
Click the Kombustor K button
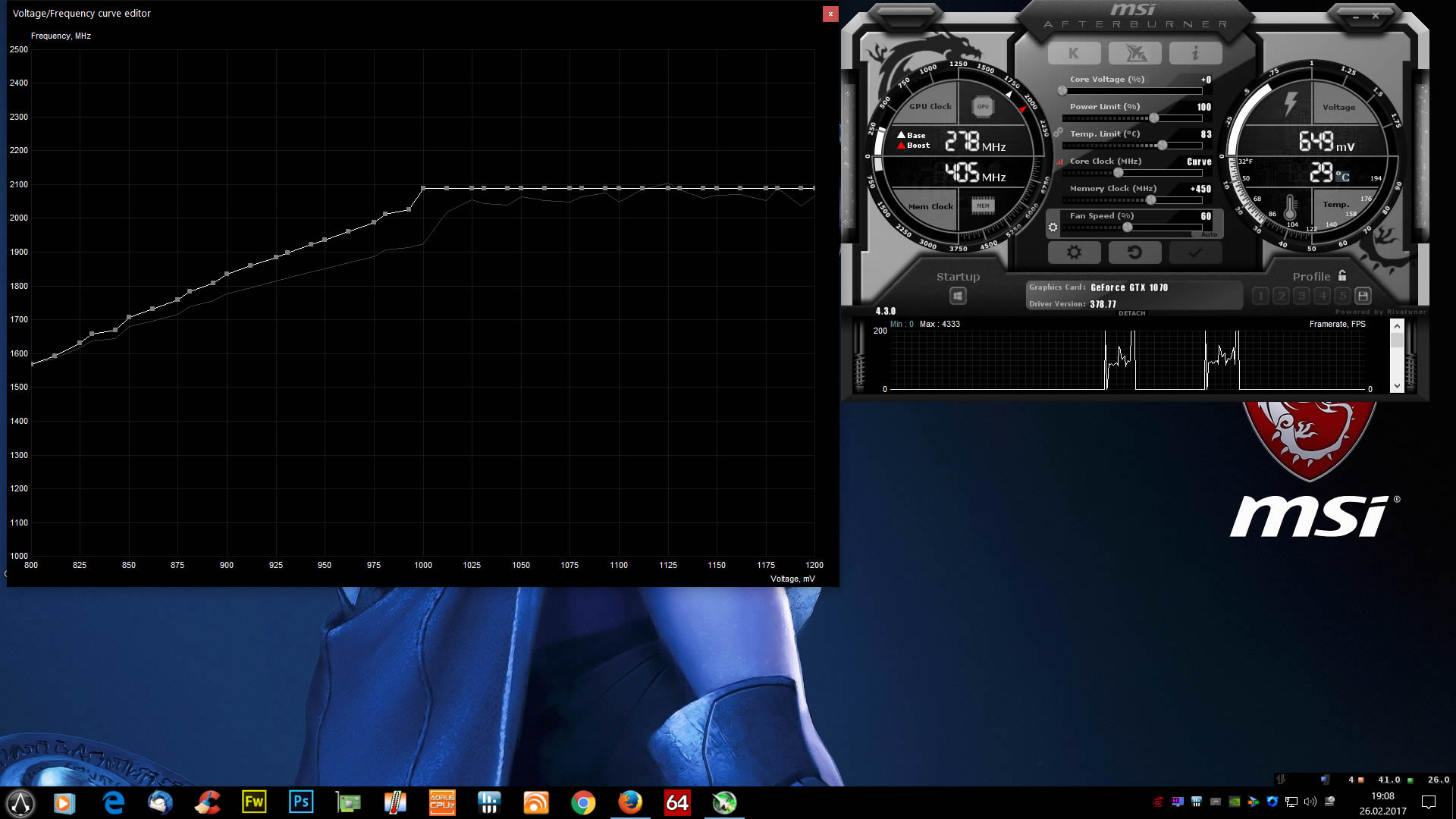pyautogui.click(x=1073, y=53)
